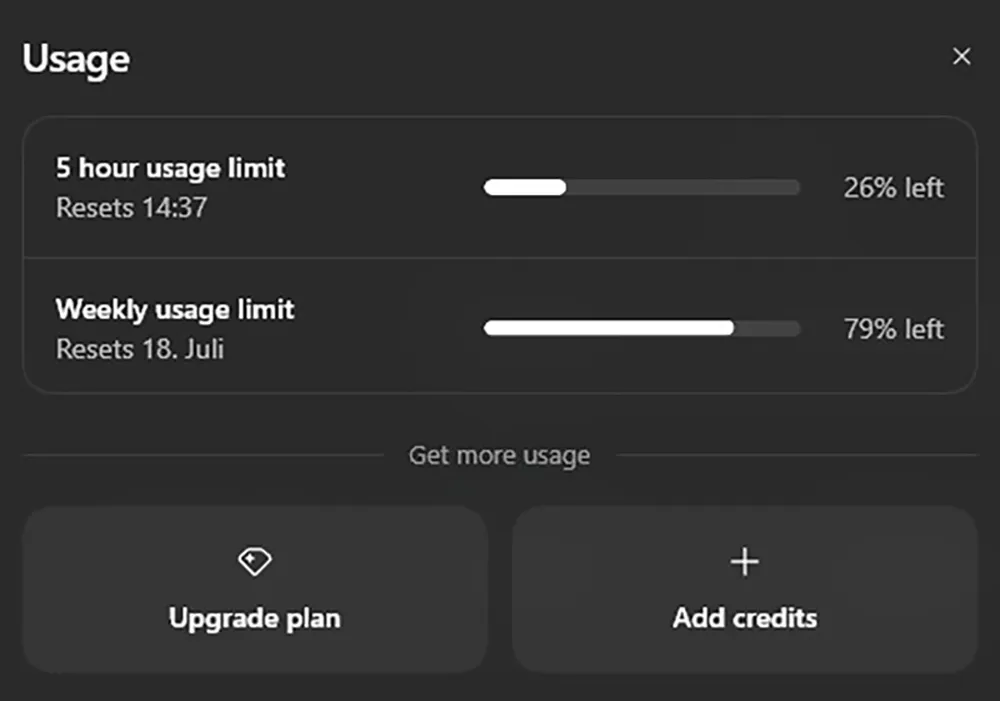This screenshot has width=1000, height=701.
Task: Click the 5 hour usage progress bar
Action: pyautogui.click(x=642, y=187)
